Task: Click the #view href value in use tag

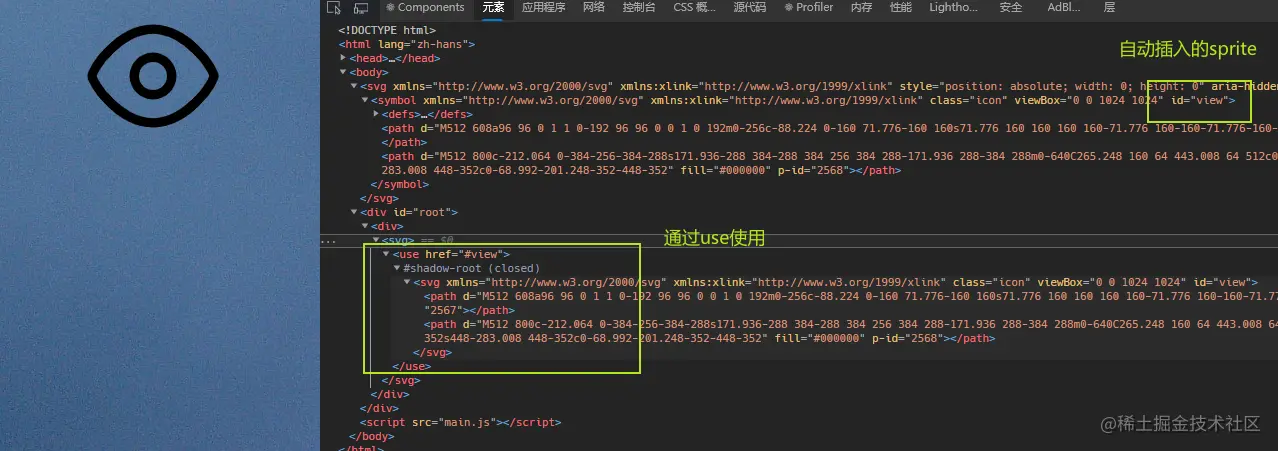Action: 482,254
